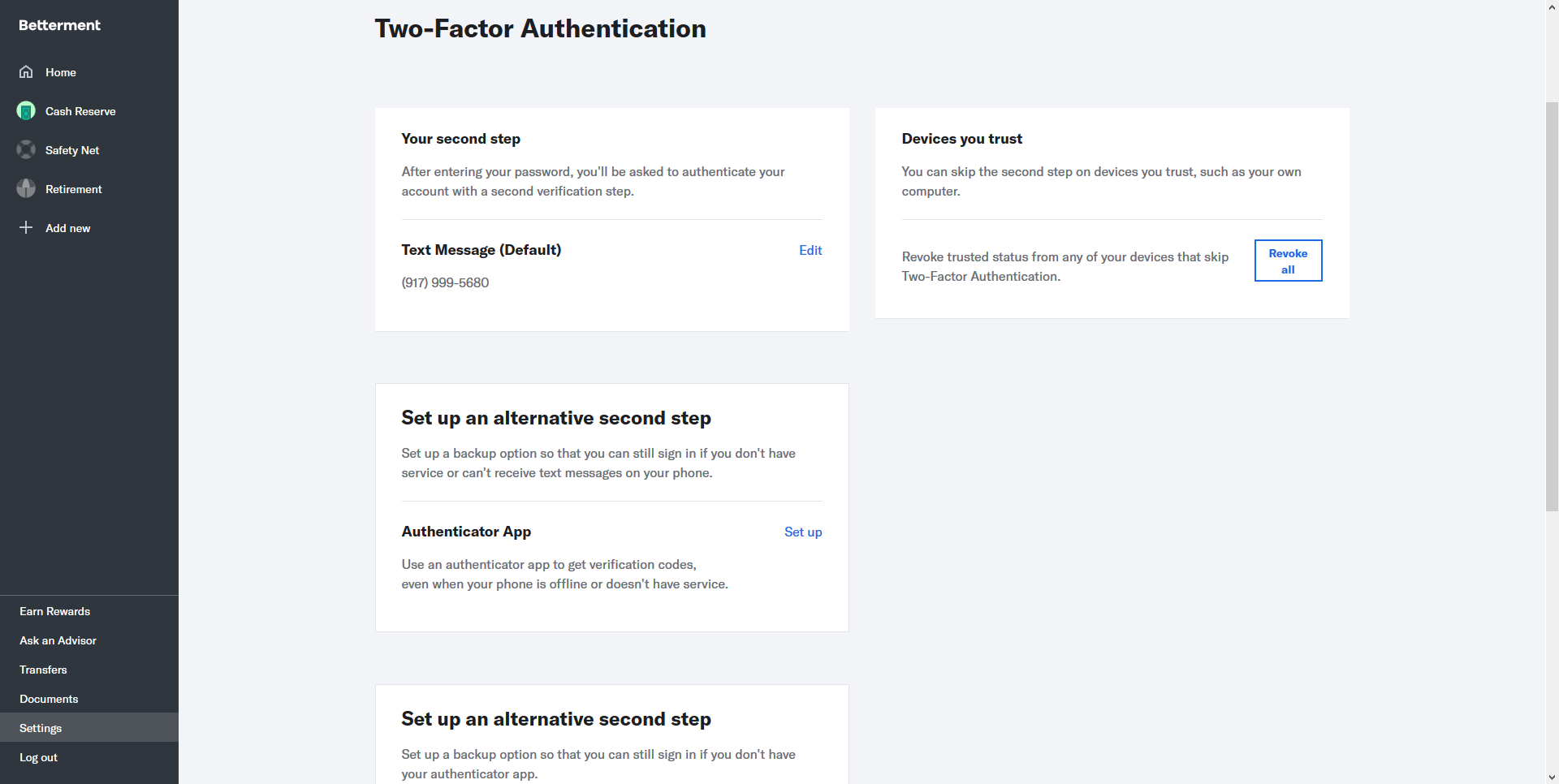
Task: Click the green Cash Reserve icon
Action: [x=26, y=110]
